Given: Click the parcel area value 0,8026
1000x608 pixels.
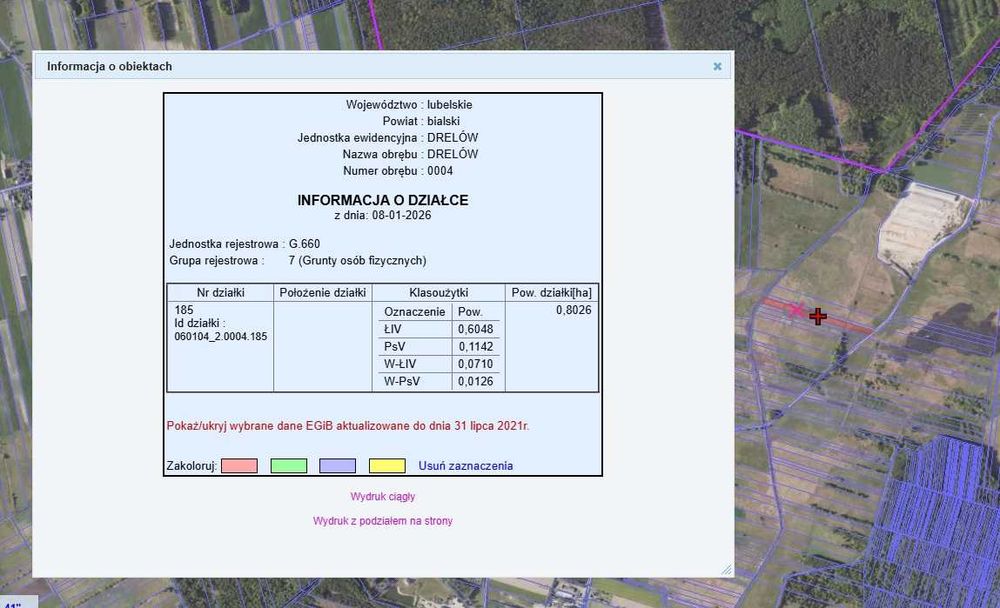Looking at the screenshot, I should point(573,310).
